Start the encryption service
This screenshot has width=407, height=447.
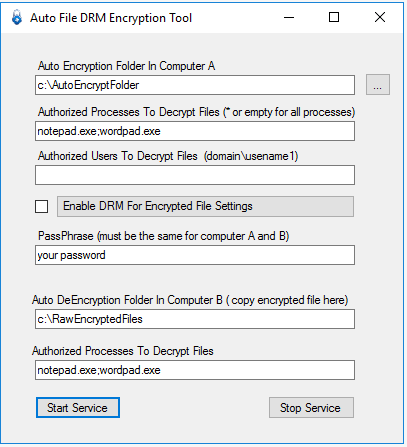[x=78, y=407]
